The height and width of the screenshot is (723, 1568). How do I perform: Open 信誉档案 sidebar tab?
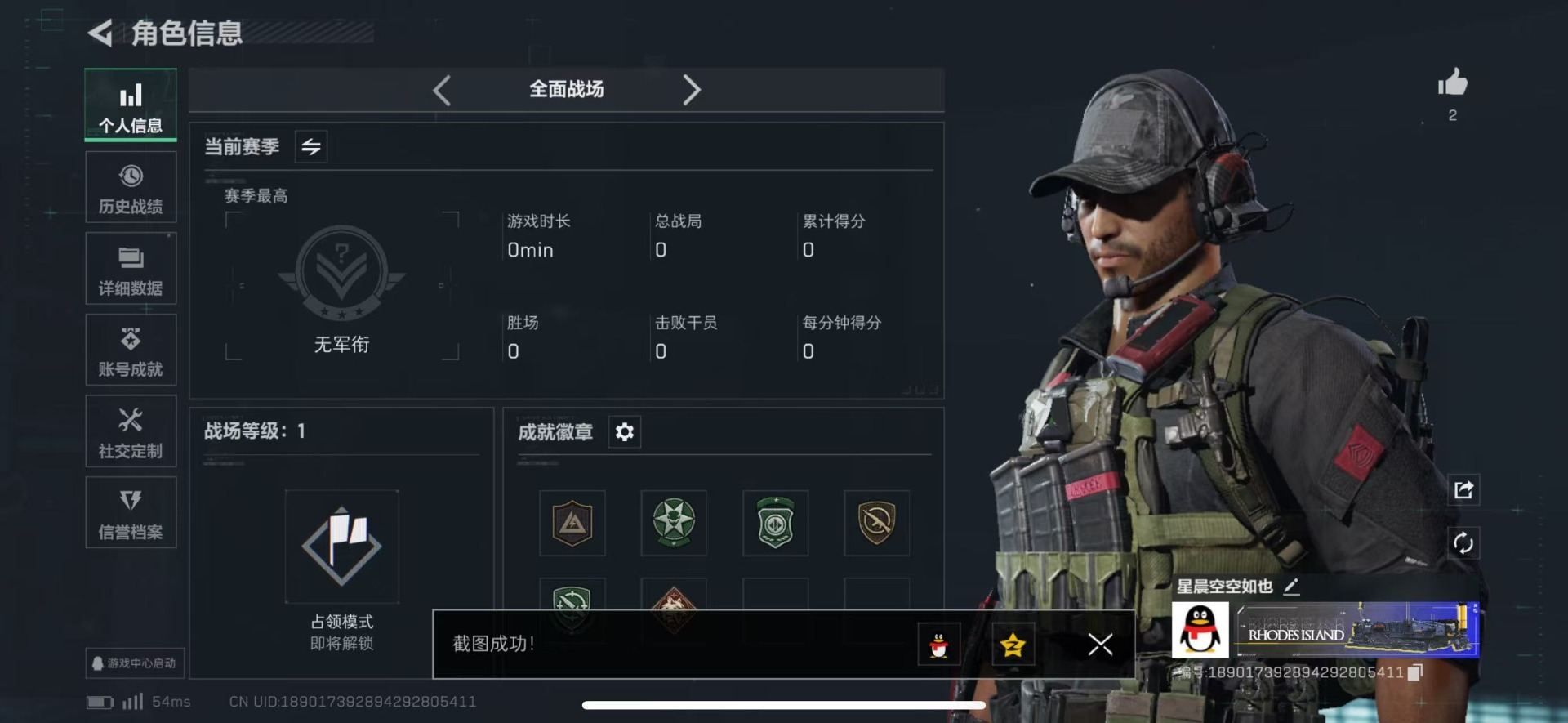coord(131,512)
